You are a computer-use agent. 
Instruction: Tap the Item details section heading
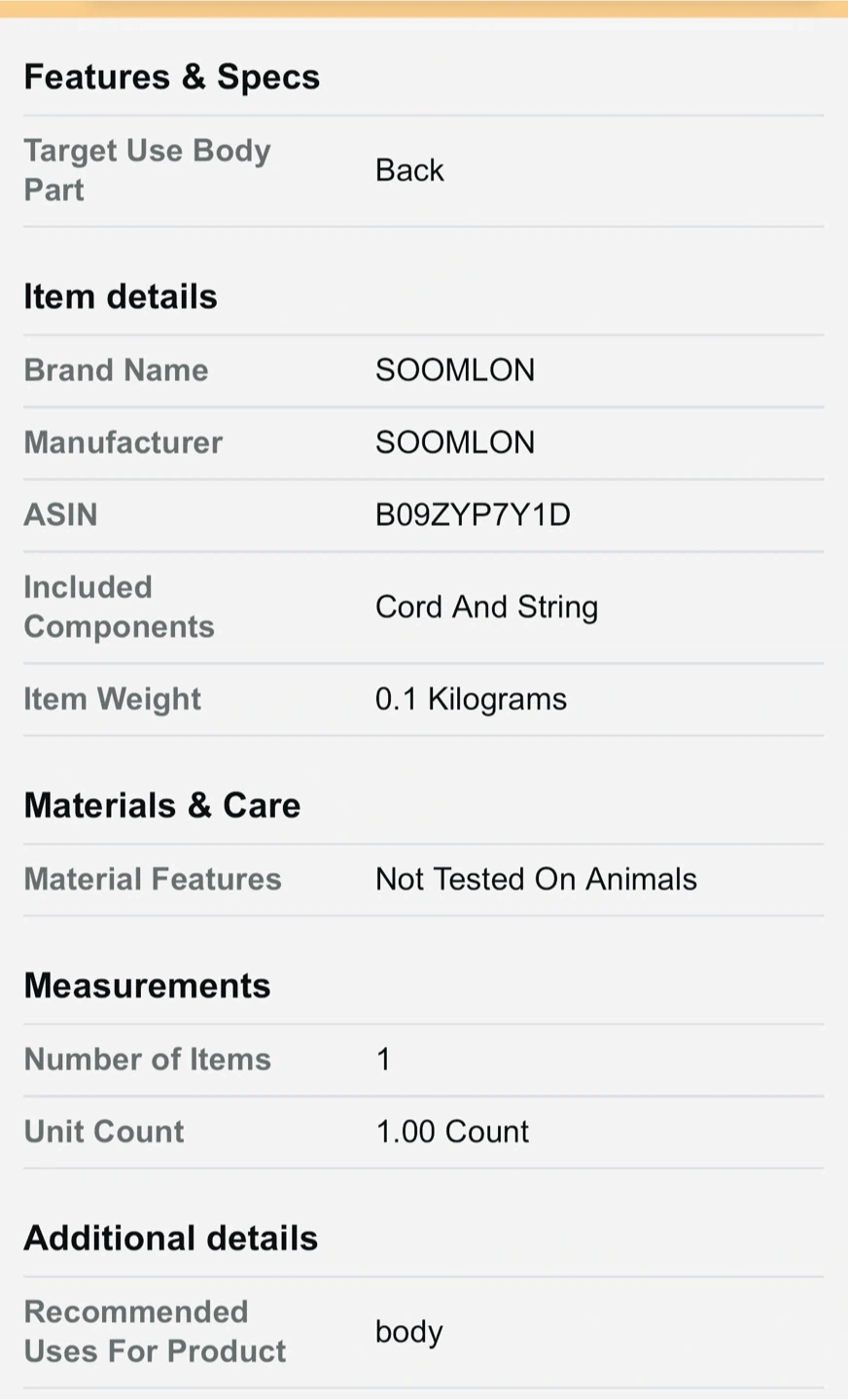(120, 297)
